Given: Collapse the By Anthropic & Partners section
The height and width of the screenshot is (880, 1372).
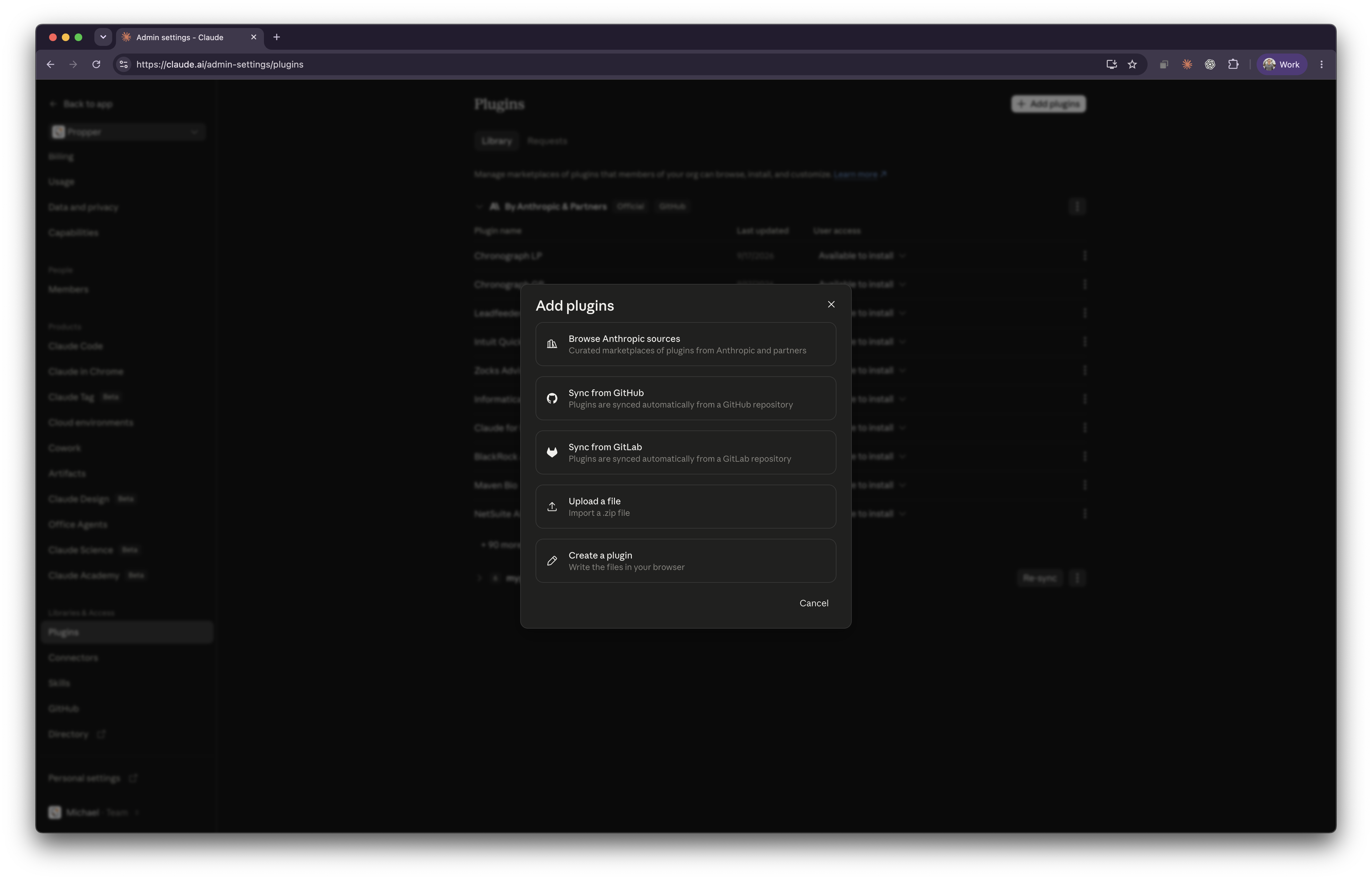Looking at the screenshot, I should pyautogui.click(x=479, y=206).
